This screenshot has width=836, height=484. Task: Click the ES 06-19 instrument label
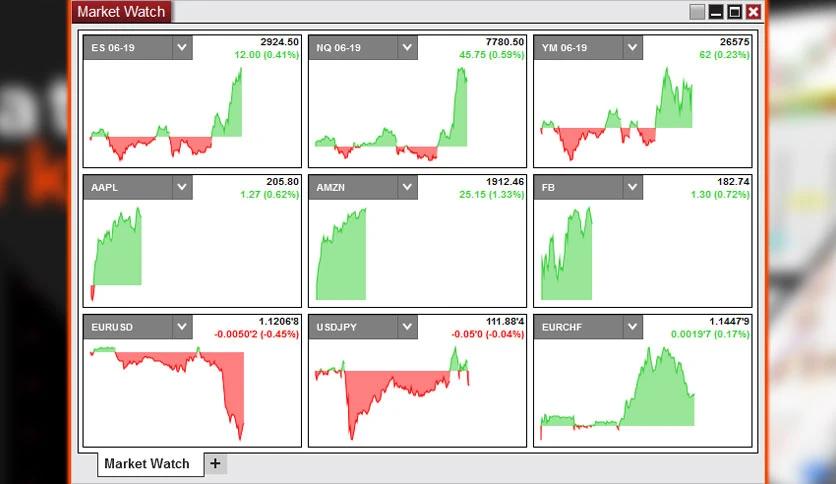pyautogui.click(x=113, y=48)
